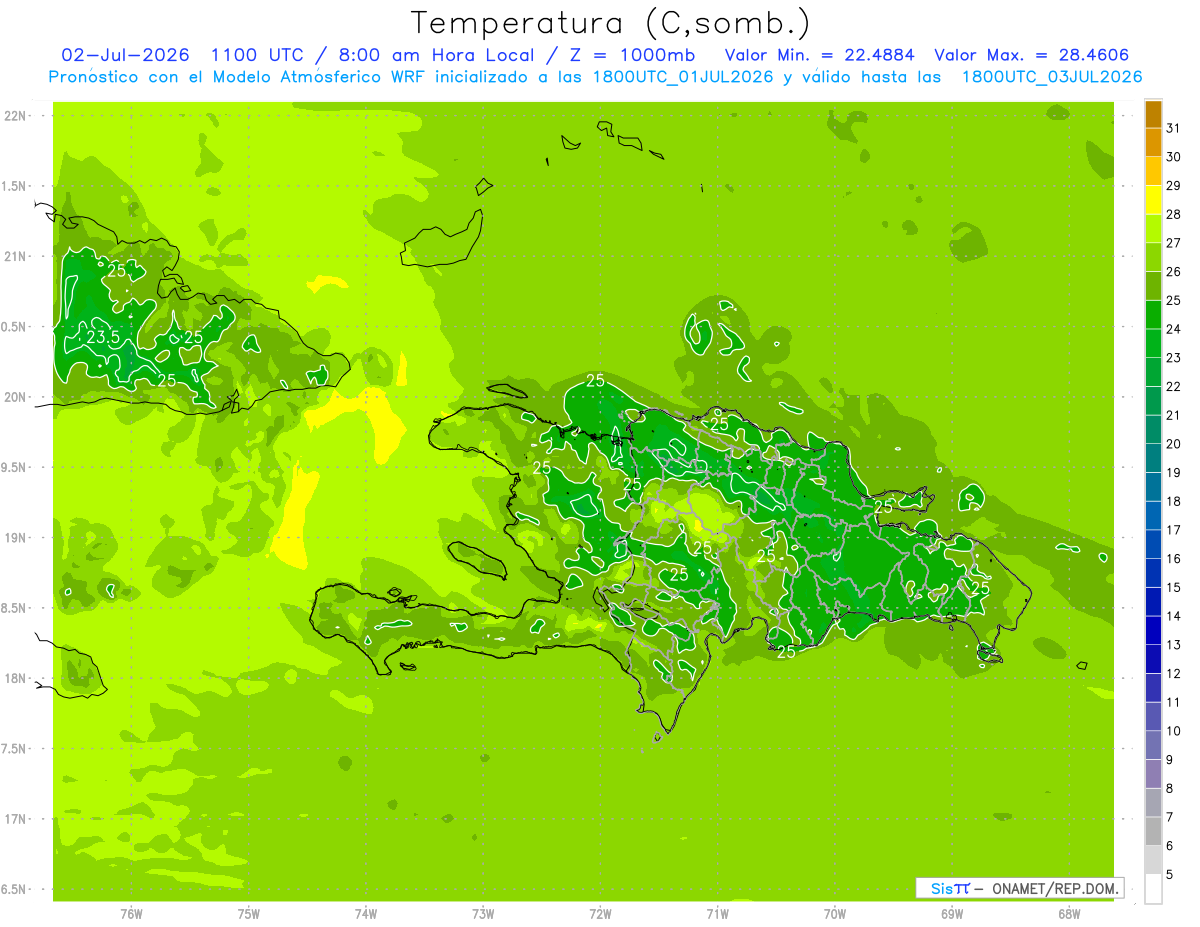1200x927 pixels.
Task: Click the orange 31 degree color swatch
Action: 1153,114
